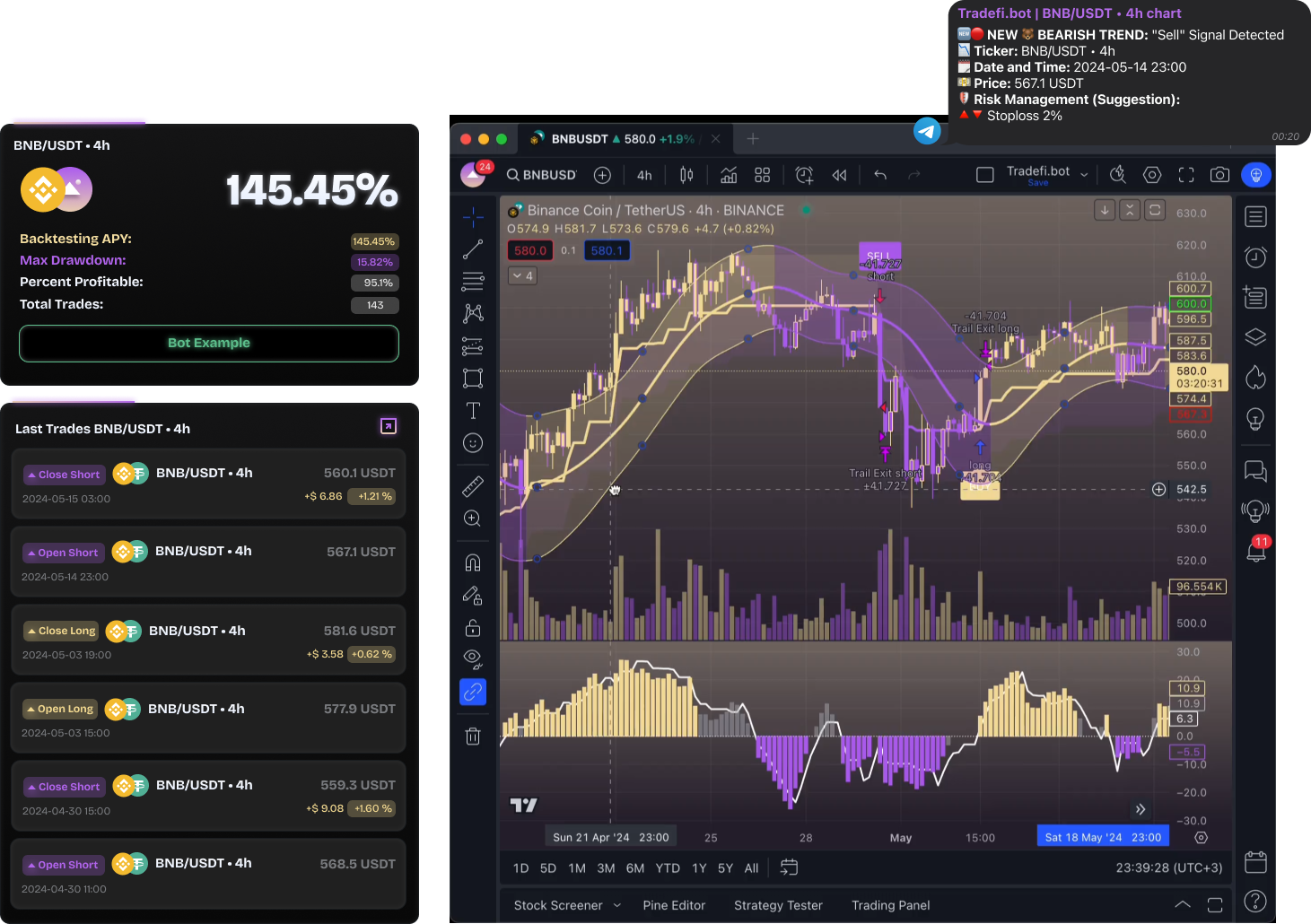
Task: Open the Stock Screener dropdown arrow
Action: [x=617, y=905]
